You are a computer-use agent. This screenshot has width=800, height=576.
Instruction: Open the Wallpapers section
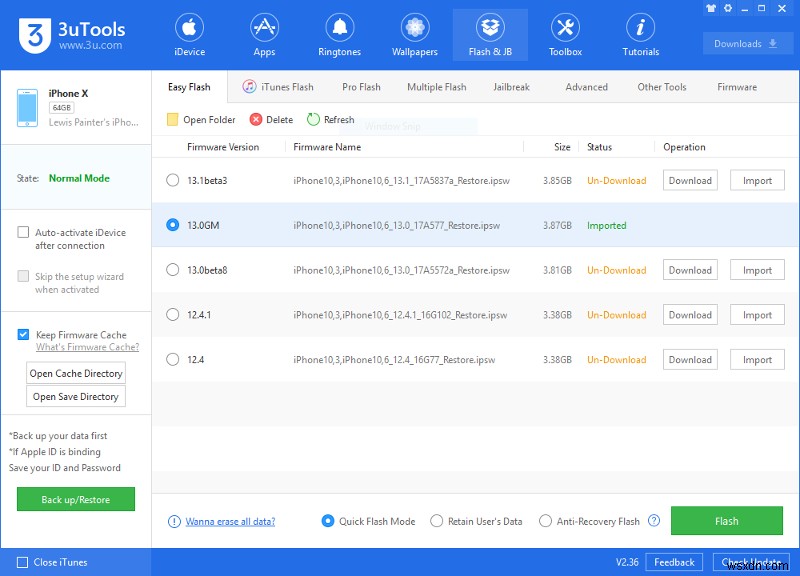tap(414, 35)
